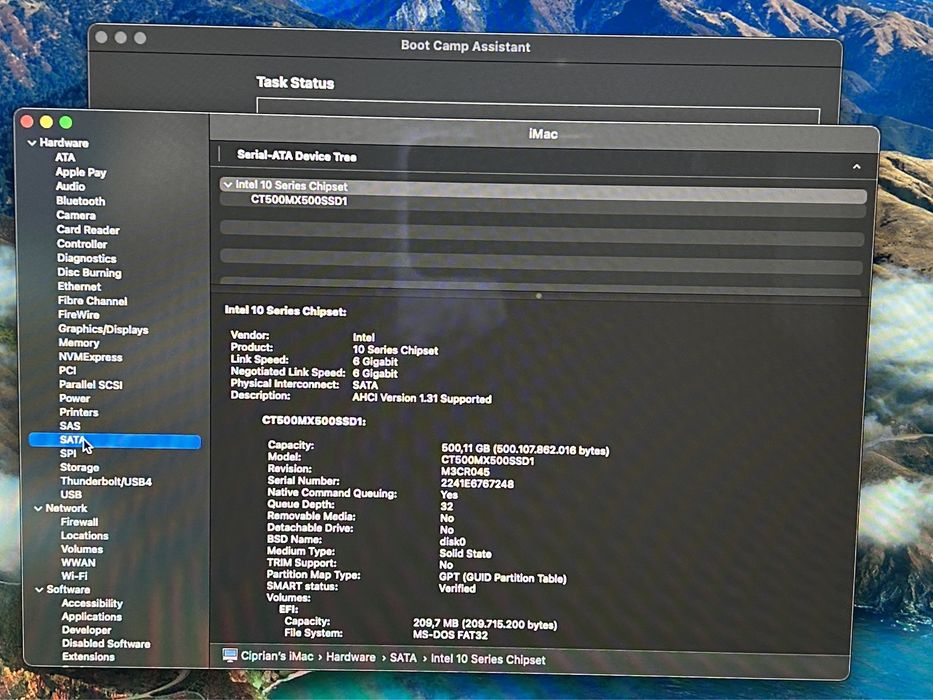Open Locations under Network
The image size is (933, 700).
(x=84, y=536)
